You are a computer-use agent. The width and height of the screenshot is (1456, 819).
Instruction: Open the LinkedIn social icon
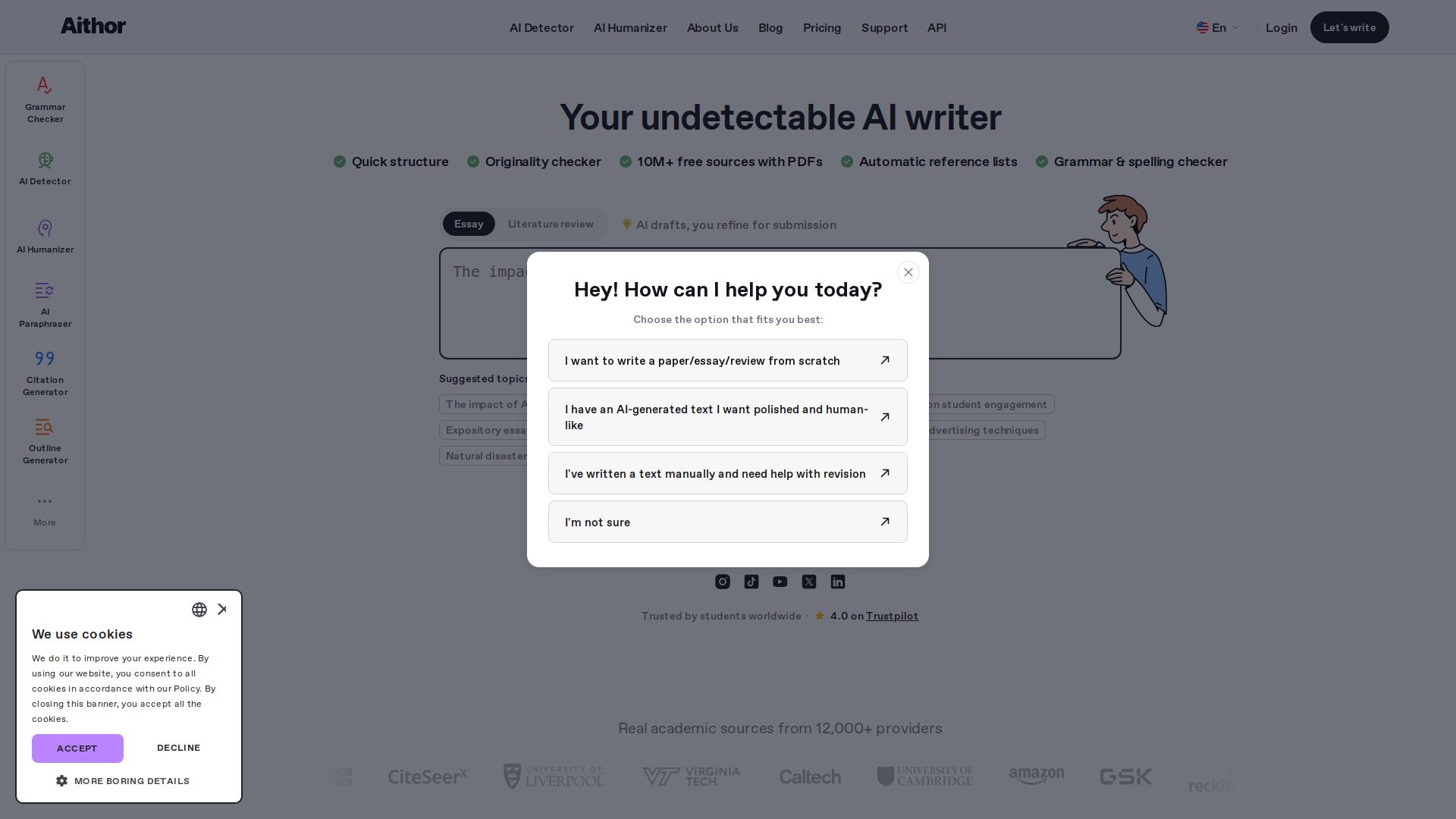coord(838,582)
